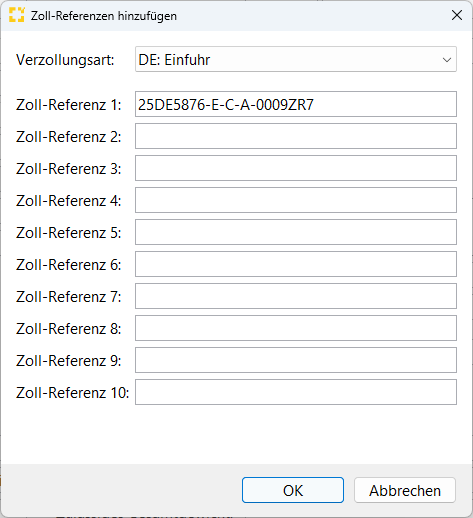This screenshot has height=518, width=473.
Task: Click the Zoll-Referenz 5 field
Action: click(x=296, y=232)
